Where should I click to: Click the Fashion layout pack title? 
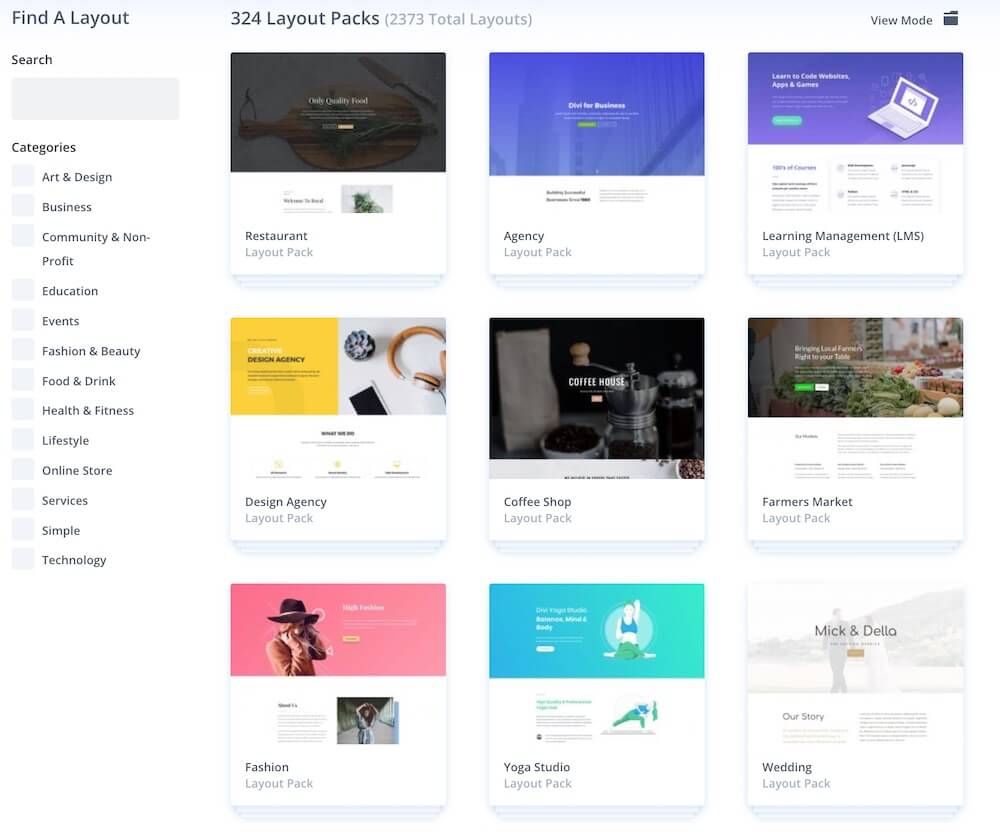click(x=267, y=767)
